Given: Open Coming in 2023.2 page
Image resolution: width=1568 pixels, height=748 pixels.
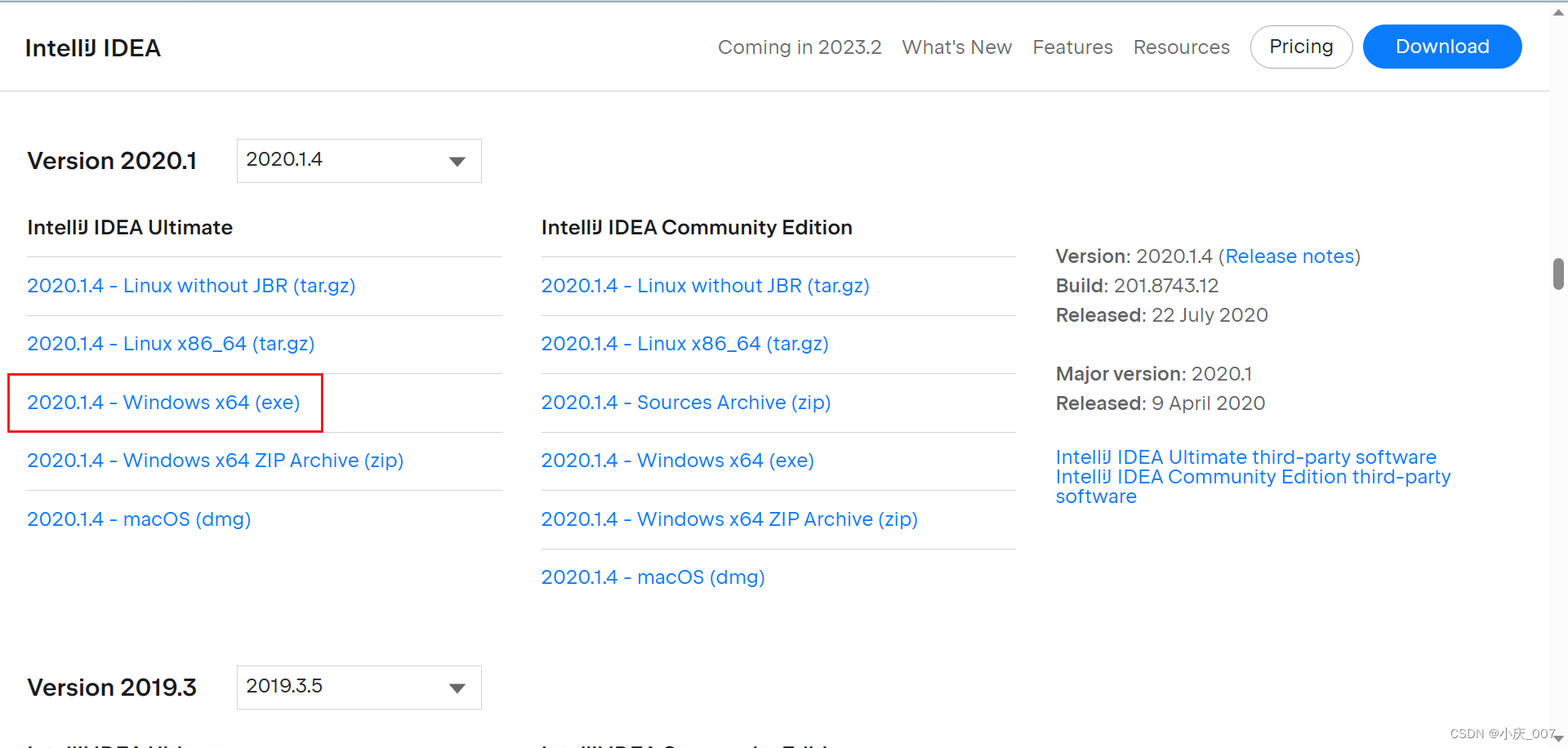Looking at the screenshot, I should [799, 47].
